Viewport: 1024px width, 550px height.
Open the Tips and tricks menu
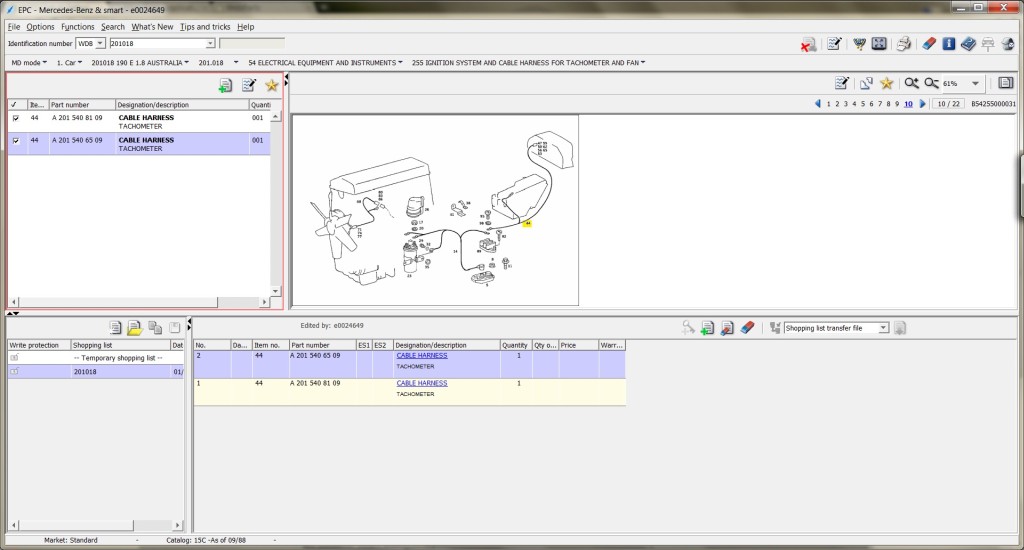click(205, 27)
